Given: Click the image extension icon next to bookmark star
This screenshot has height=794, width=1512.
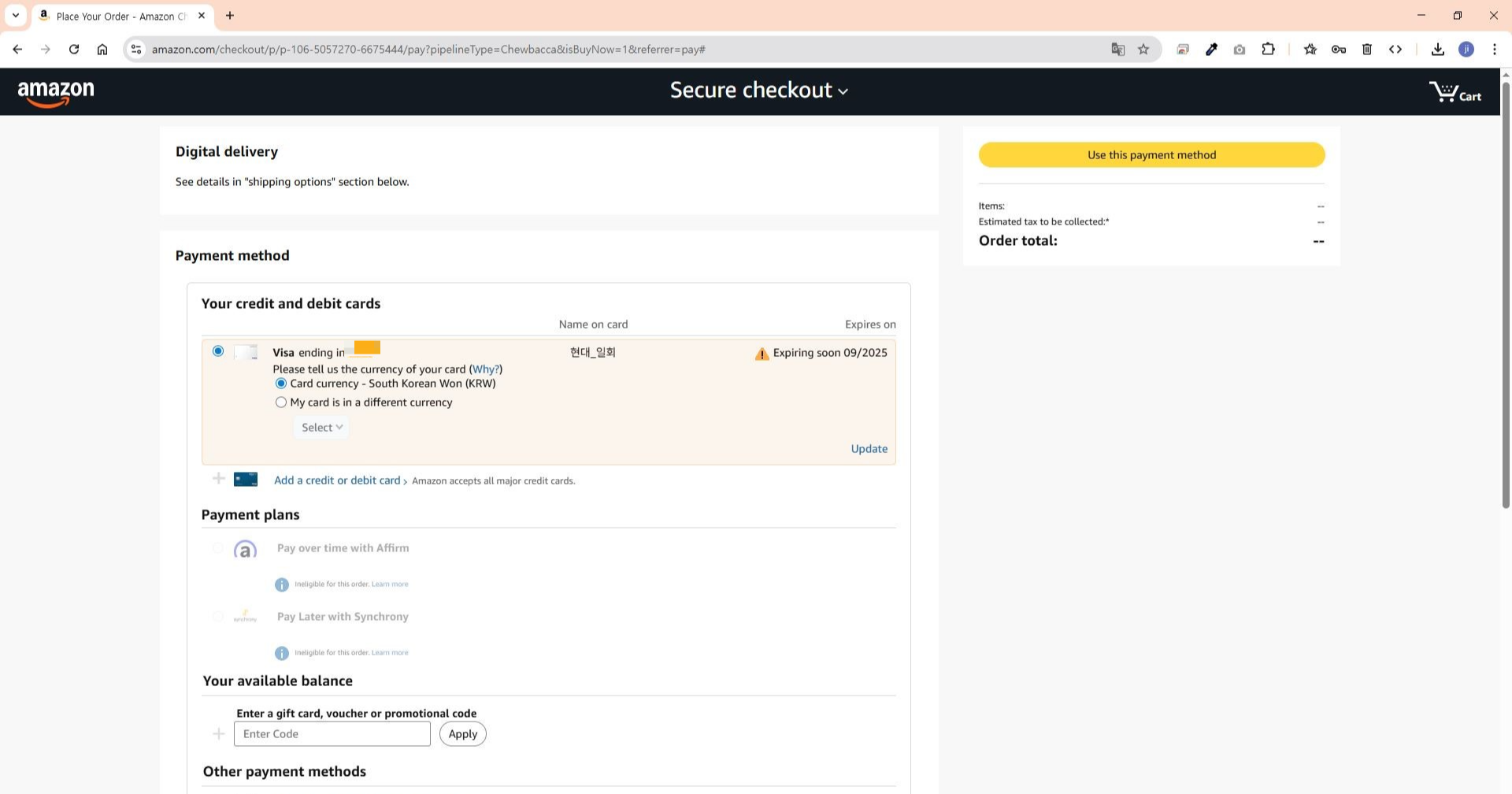Looking at the screenshot, I should pyautogui.click(x=1183, y=49).
